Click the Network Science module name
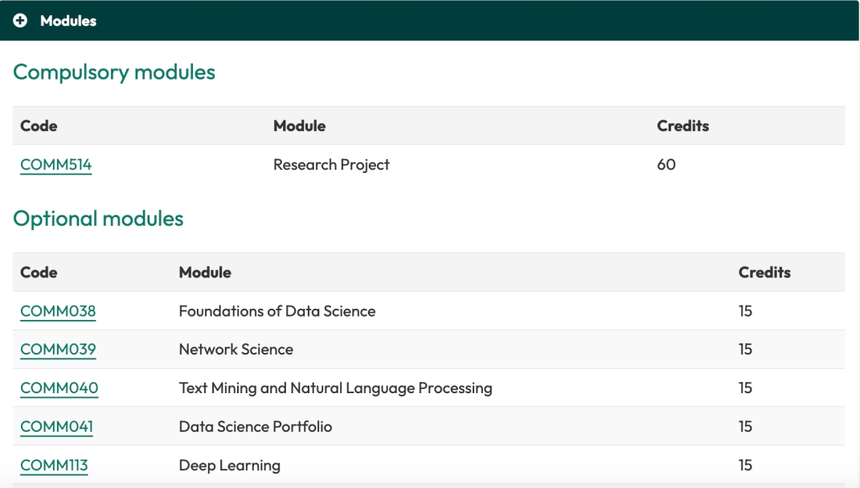The image size is (860, 488). [x=236, y=350]
